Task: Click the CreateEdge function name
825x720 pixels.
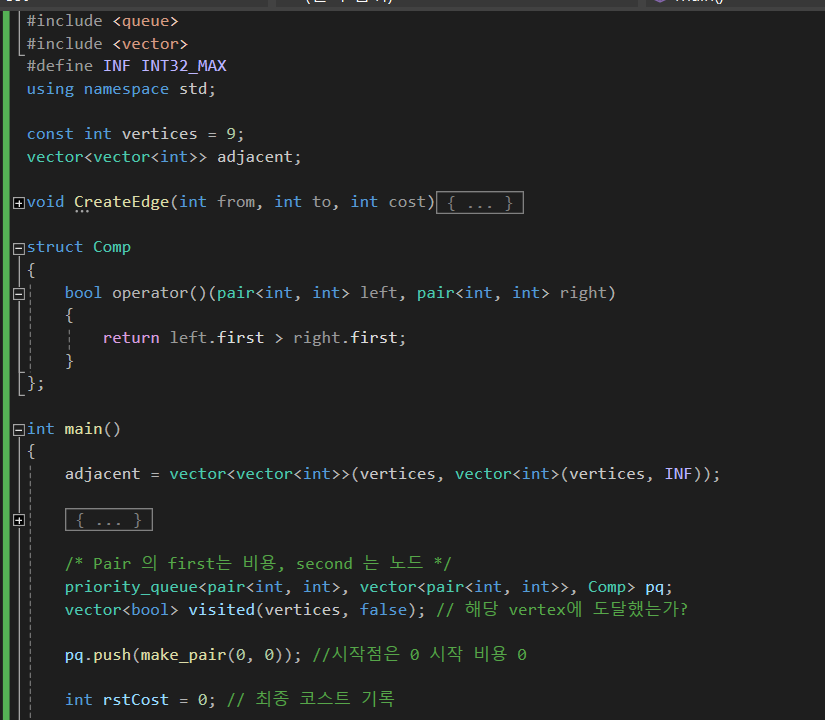Action: [122, 202]
